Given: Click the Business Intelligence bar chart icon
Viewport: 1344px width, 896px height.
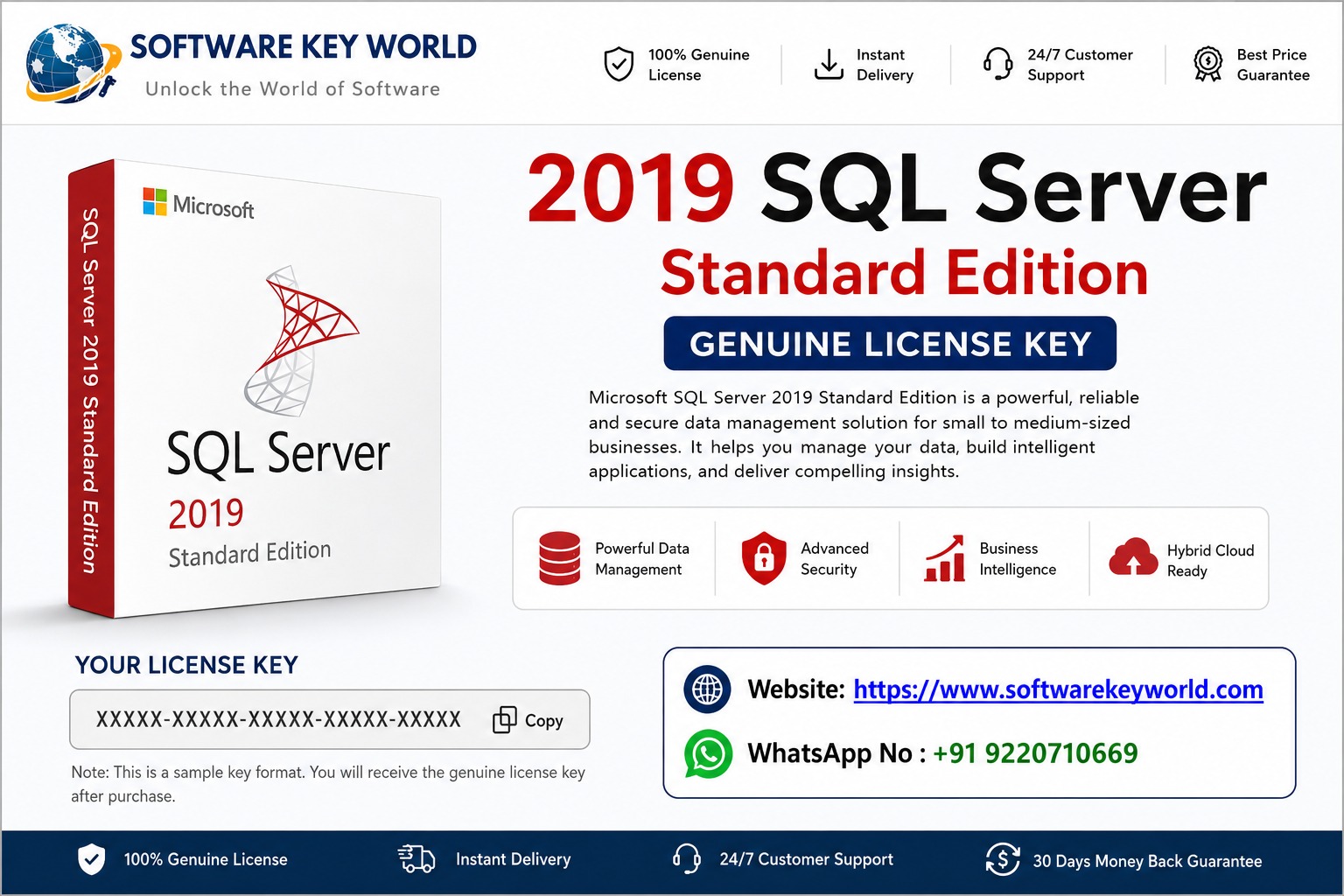Looking at the screenshot, I should (945, 558).
